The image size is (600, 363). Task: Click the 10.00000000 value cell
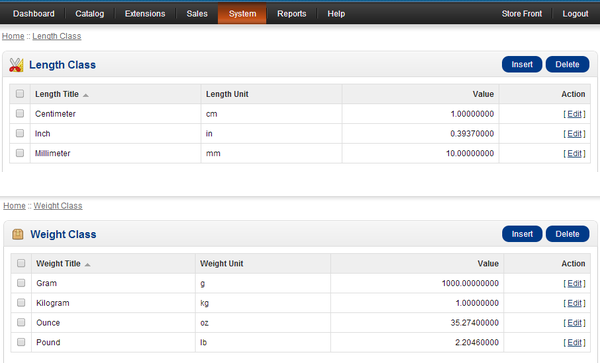click(x=420, y=153)
